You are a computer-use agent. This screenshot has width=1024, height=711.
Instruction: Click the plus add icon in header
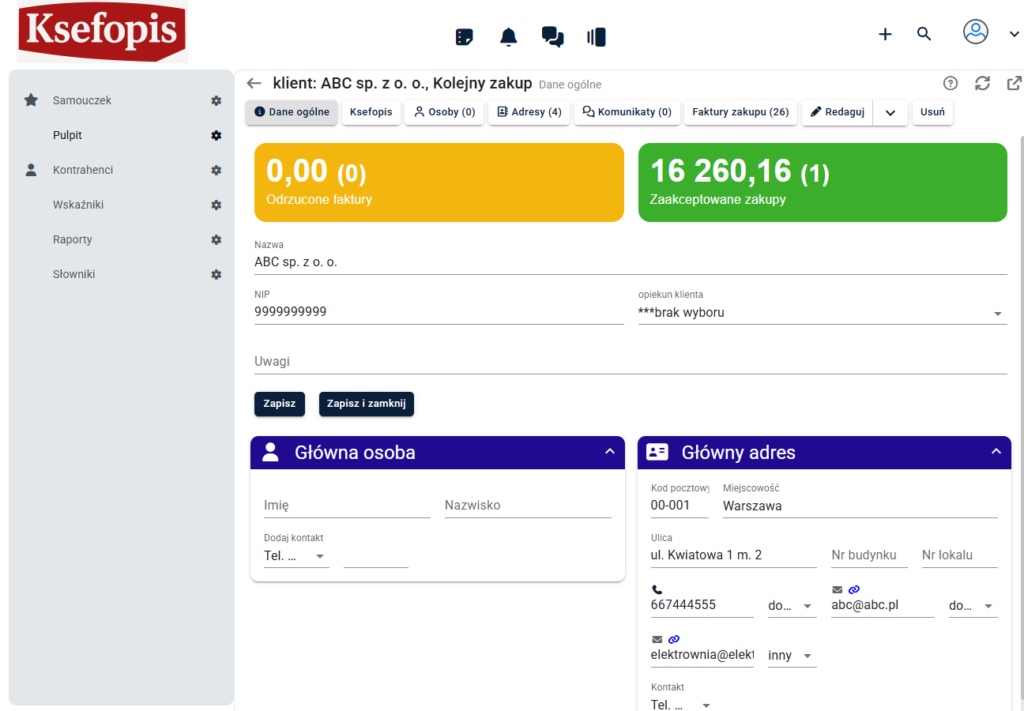(x=885, y=34)
